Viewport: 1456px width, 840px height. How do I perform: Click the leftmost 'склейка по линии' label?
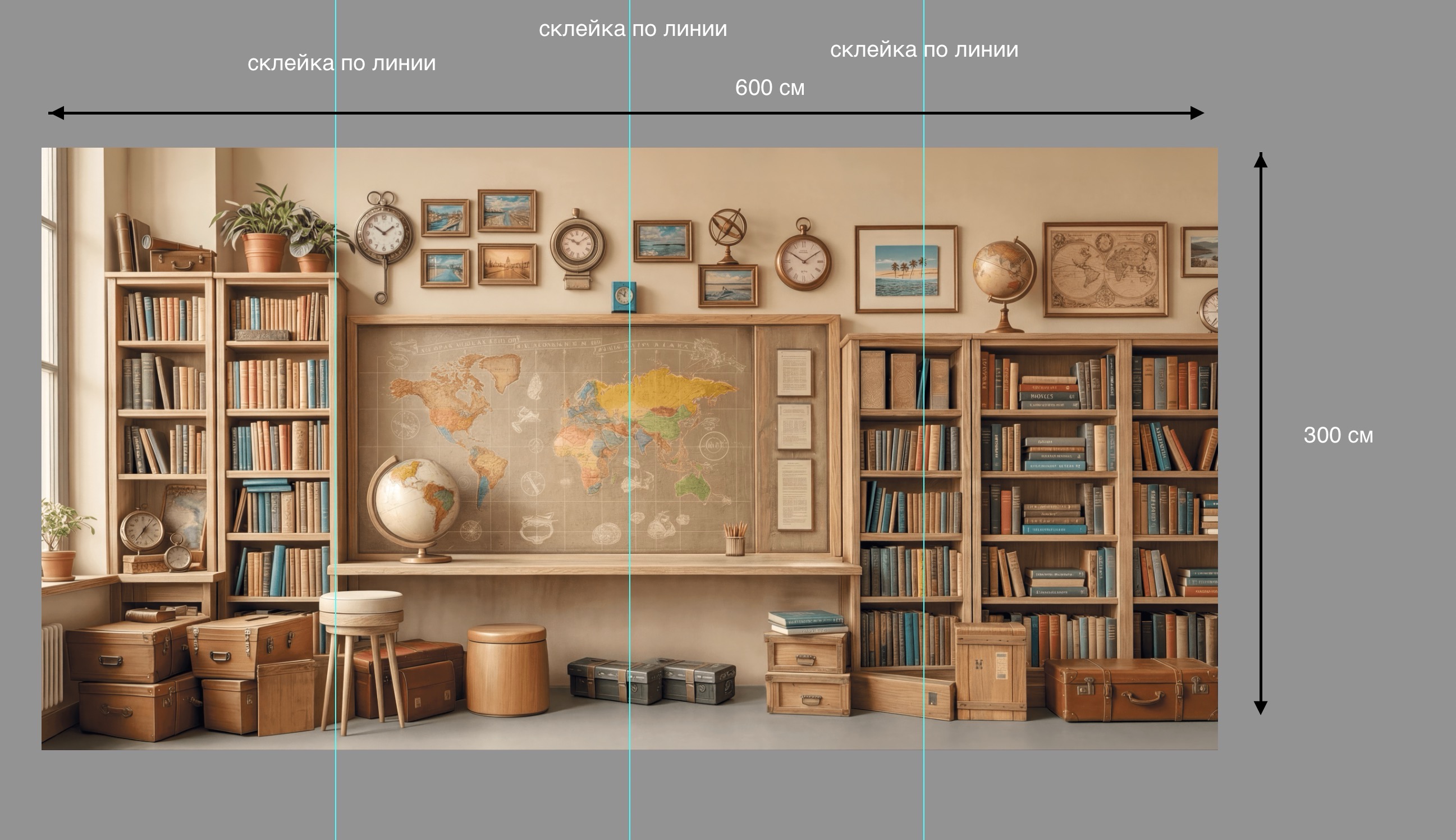[341, 63]
